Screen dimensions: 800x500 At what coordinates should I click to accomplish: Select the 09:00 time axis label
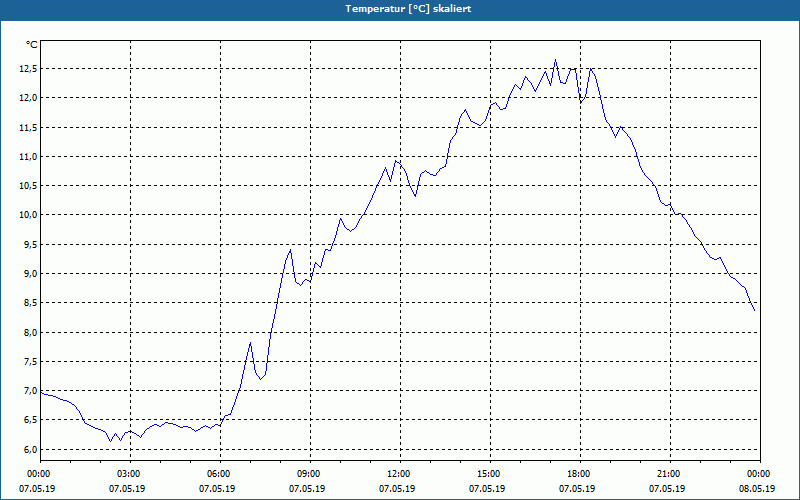[308, 474]
